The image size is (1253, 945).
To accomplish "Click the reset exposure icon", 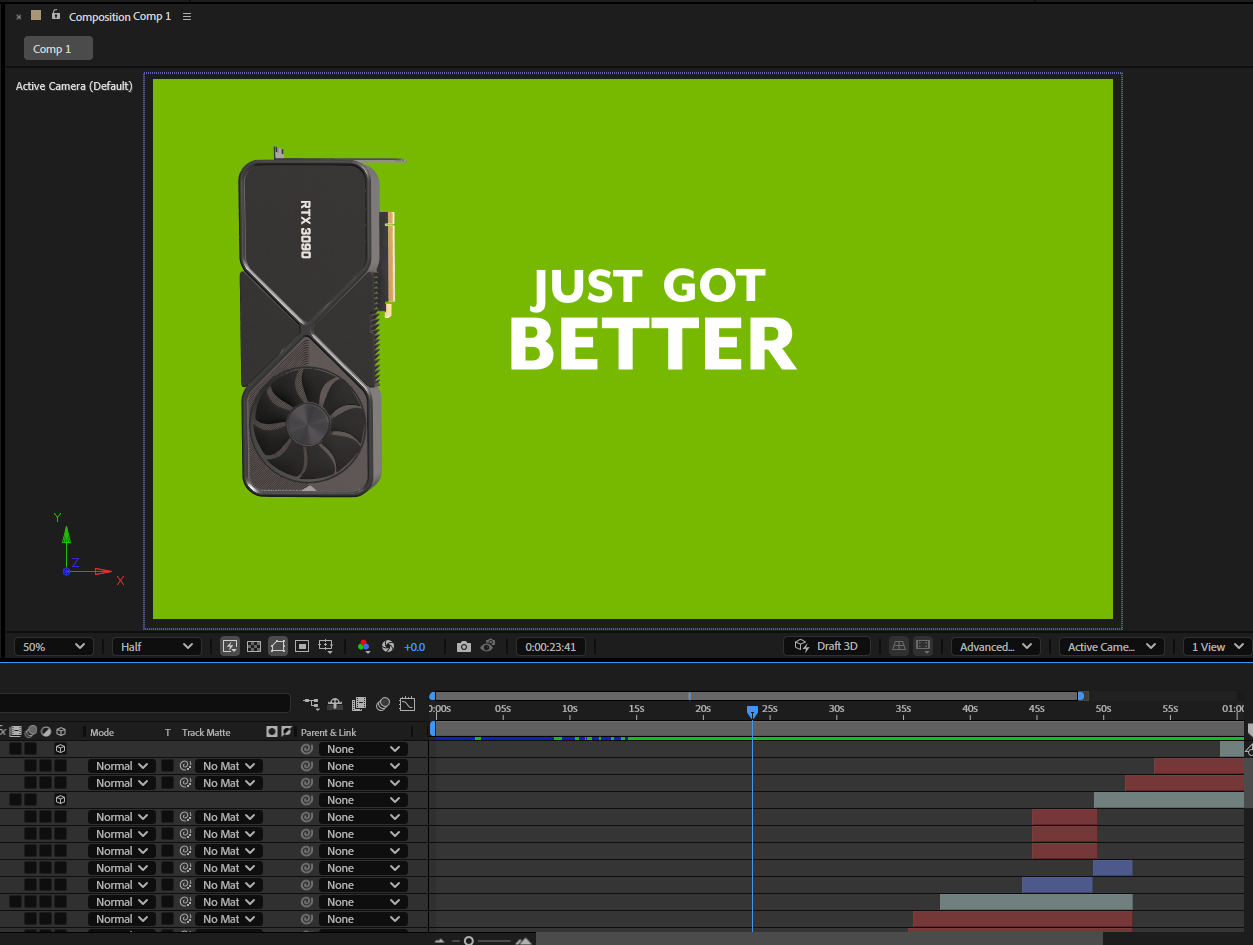I will pos(388,647).
